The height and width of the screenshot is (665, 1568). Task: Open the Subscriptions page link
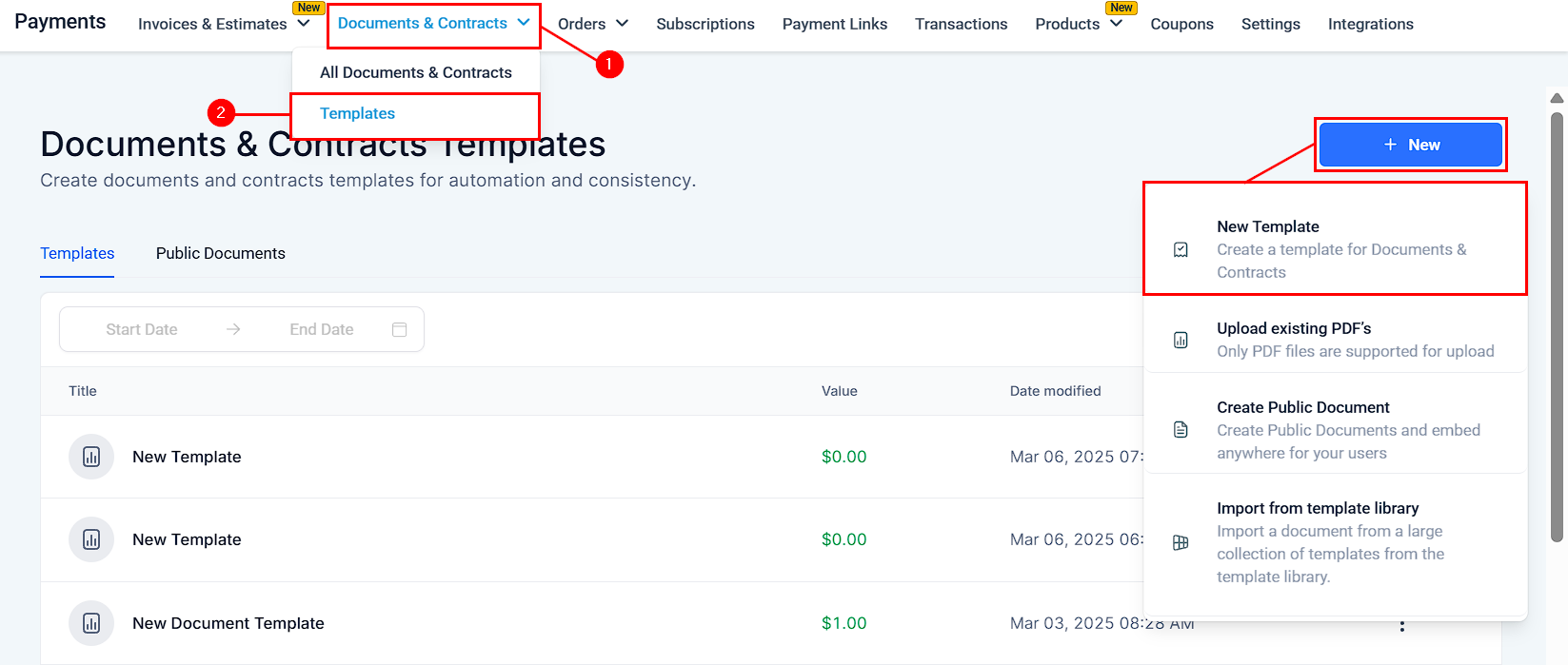705,24
